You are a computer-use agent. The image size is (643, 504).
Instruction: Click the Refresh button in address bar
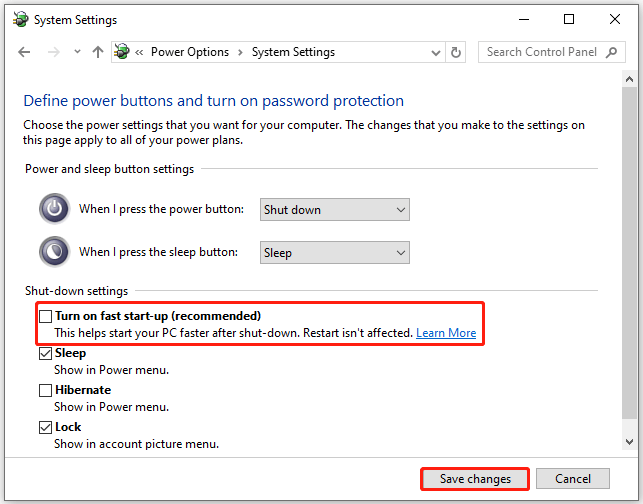point(457,52)
